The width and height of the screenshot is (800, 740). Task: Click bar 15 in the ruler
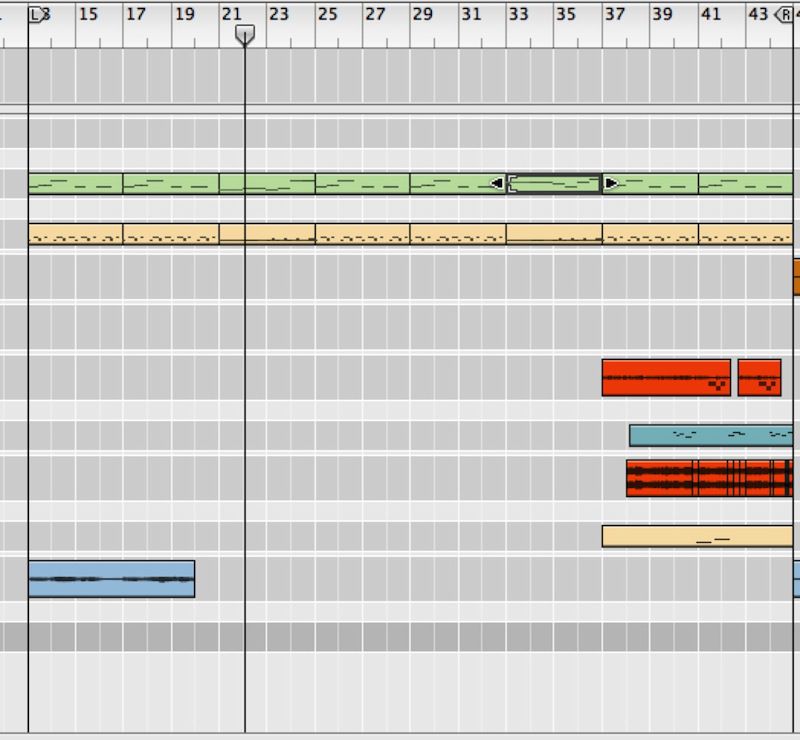point(88,14)
